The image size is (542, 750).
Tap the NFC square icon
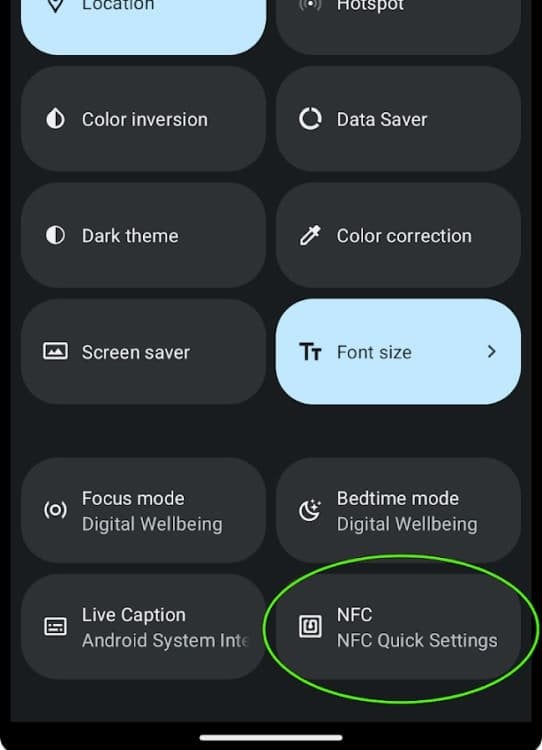310,627
